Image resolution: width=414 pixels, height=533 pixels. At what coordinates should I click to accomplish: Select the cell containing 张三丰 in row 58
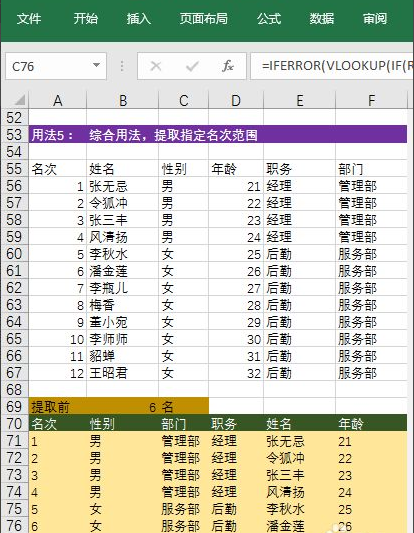pyautogui.click(x=122, y=220)
